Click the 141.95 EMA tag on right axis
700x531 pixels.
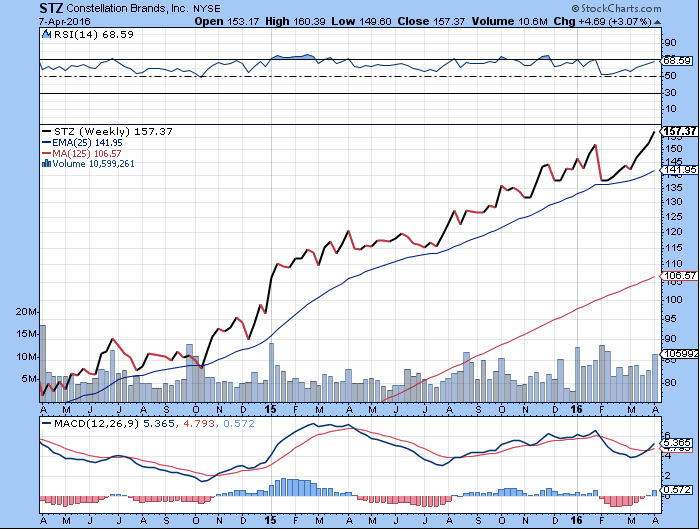click(679, 170)
